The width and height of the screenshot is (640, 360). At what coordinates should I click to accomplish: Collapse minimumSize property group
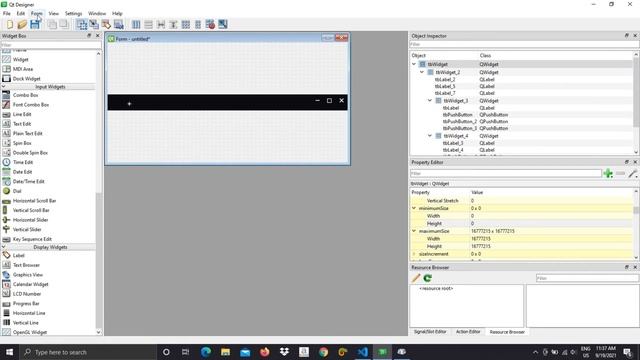point(414,208)
